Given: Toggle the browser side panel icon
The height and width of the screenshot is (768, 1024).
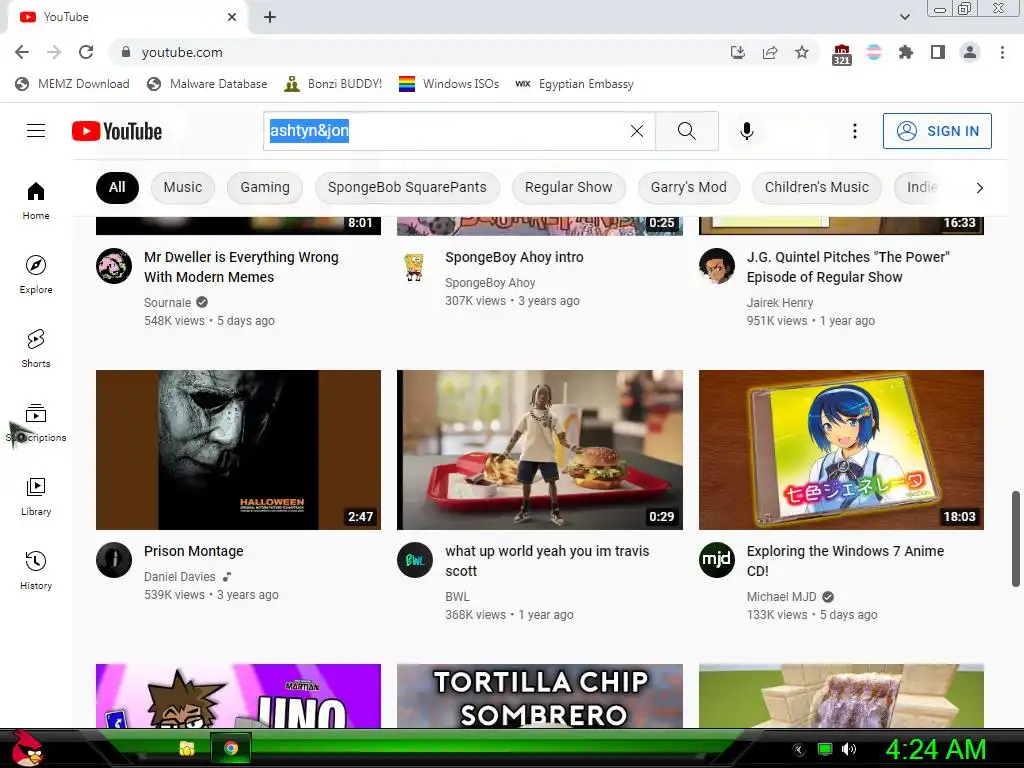Looking at the screenshot, I should (x=938, y=52).
